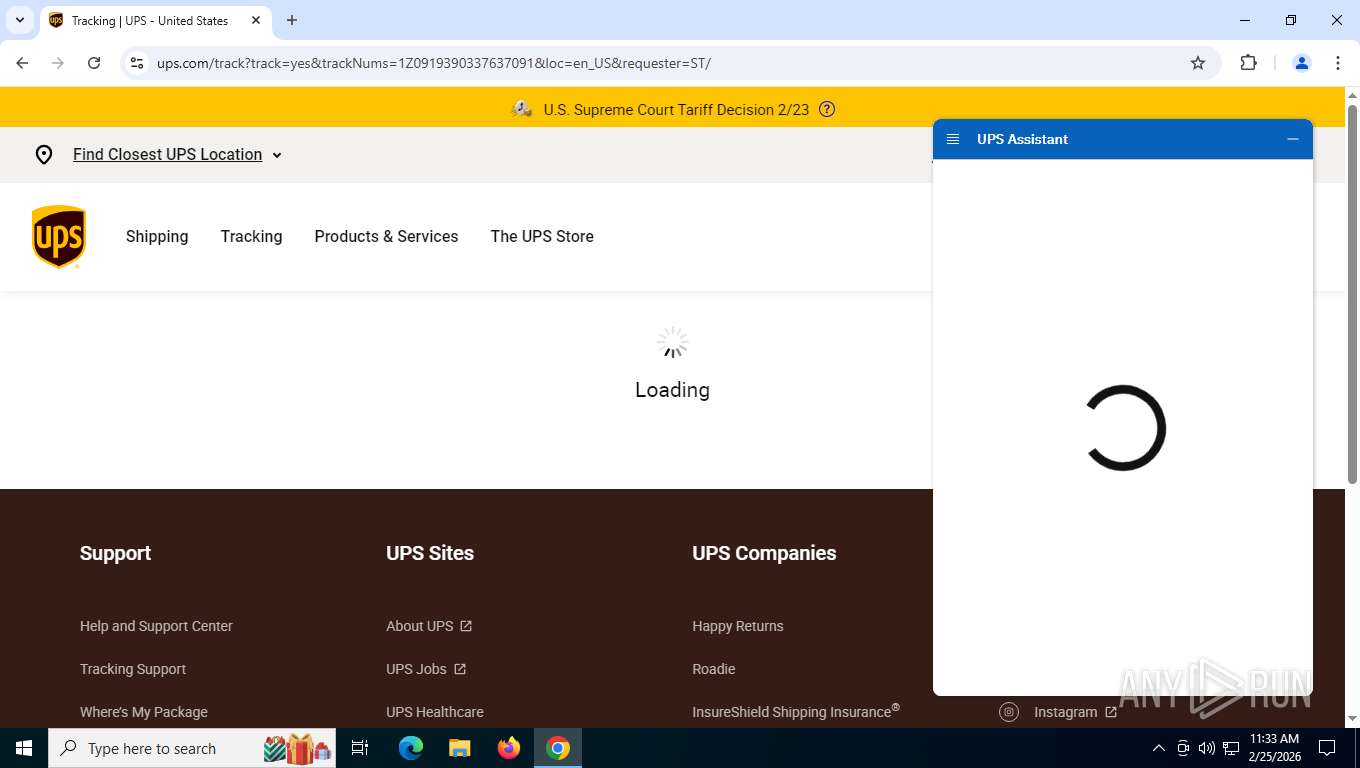The width and height of the screenshot is (1360, 768).
Task: Open About UPS link
Action: (420, 626)
